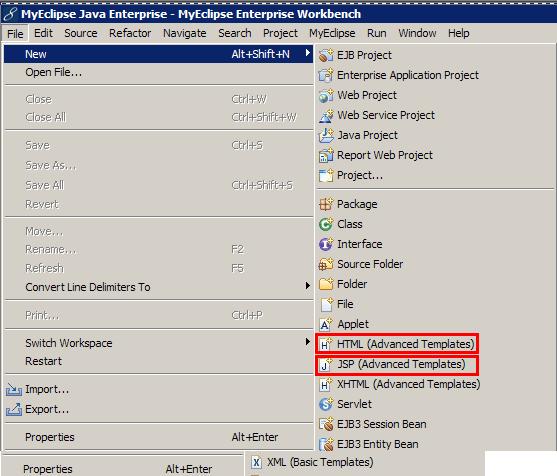Select the Web Project label
The image size is (557, 476).
point(367,95)
